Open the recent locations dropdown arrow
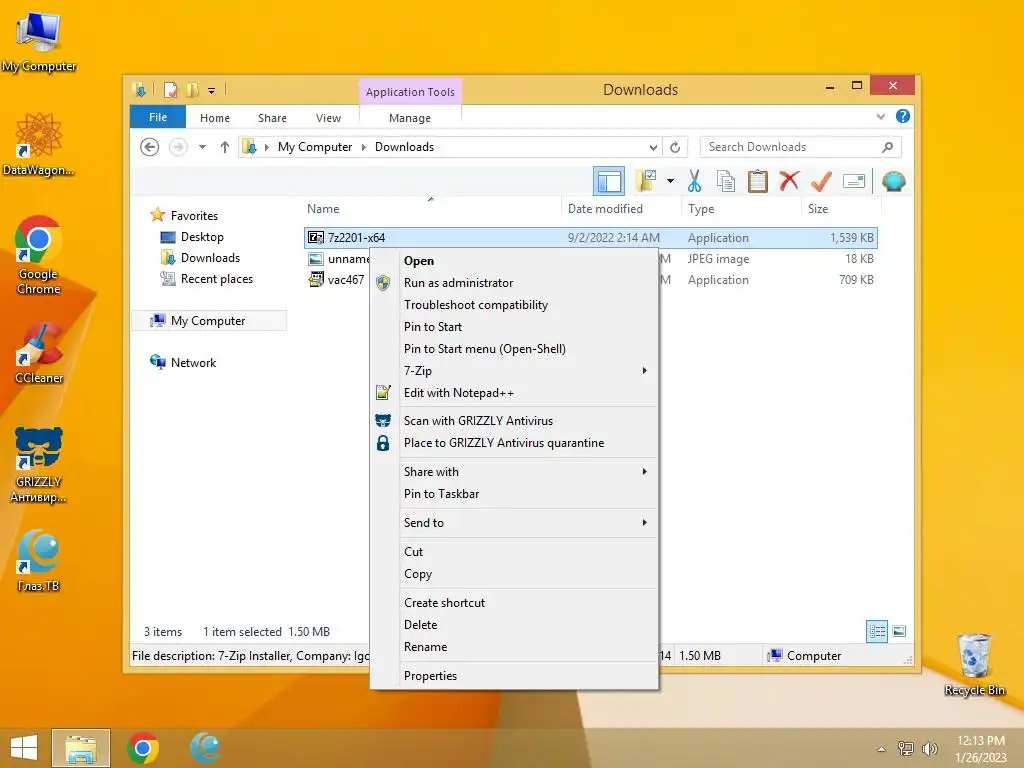 (202, 147)
